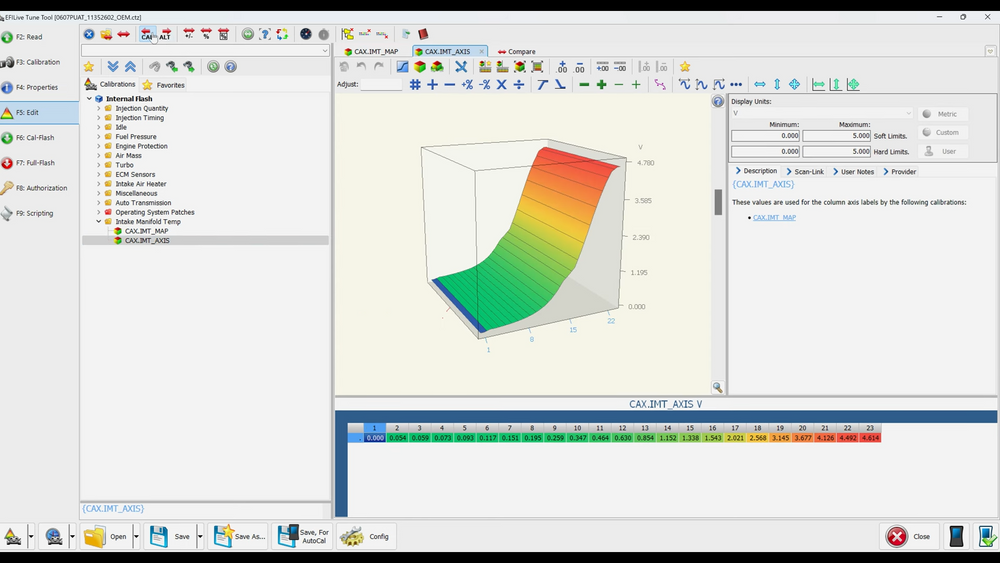Screen dimensions: 1000x563
Task: Click the multiply-by-value X icon beside Adjust
Action: [x=502, y=85]
